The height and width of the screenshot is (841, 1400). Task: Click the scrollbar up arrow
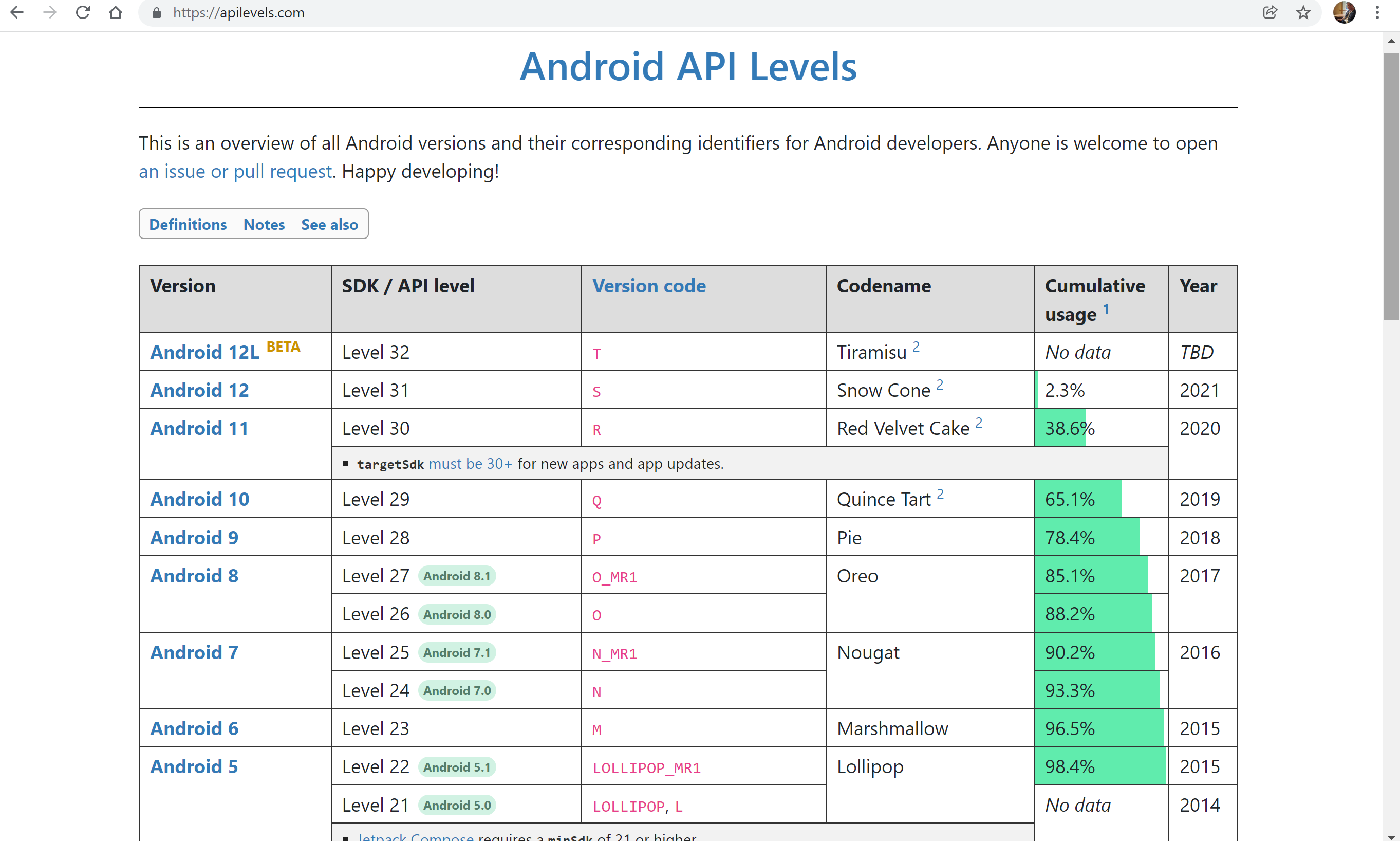click(x=1391, y=41)
